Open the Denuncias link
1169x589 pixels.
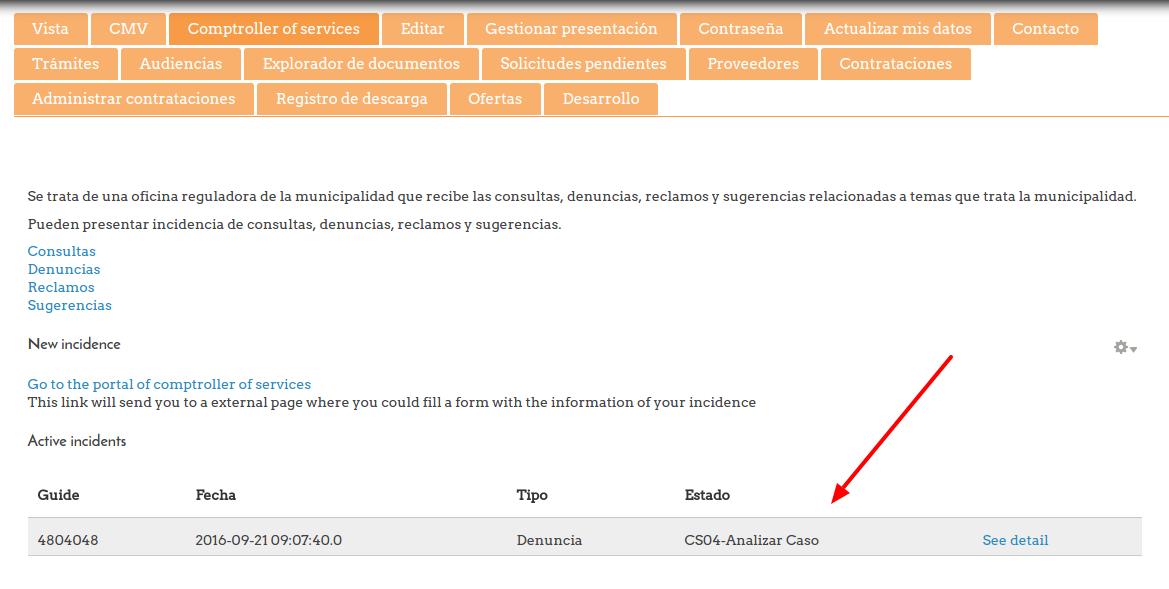[x=64, y=269]
